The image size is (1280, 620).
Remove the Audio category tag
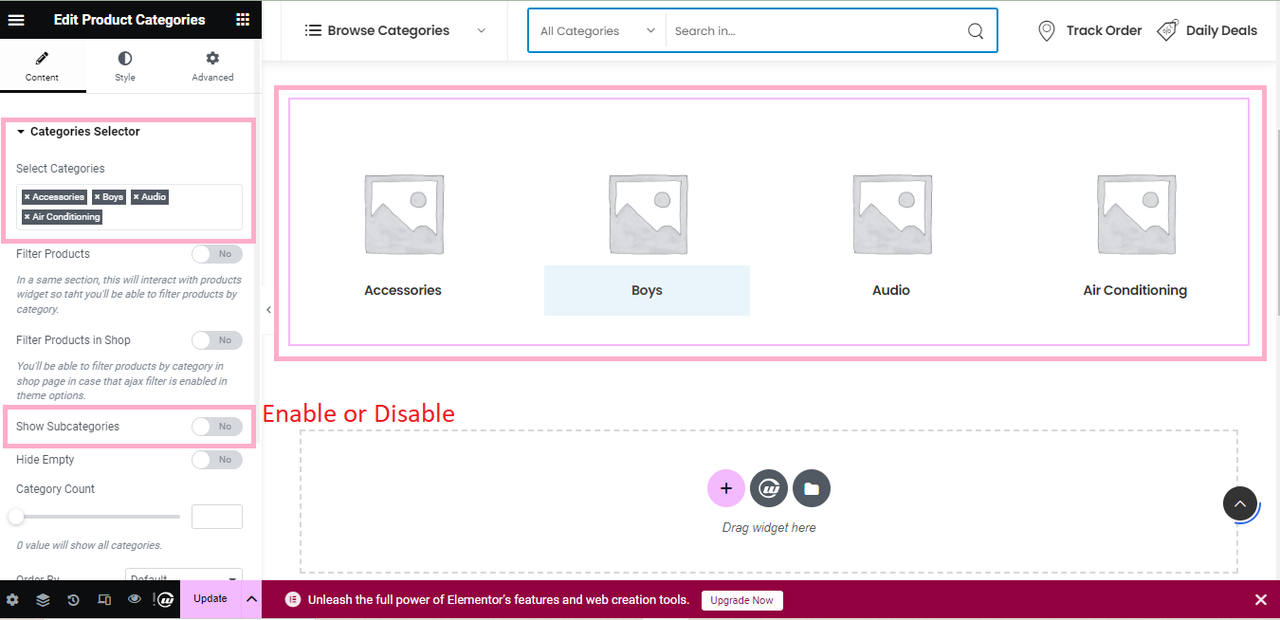coord(136,197)
